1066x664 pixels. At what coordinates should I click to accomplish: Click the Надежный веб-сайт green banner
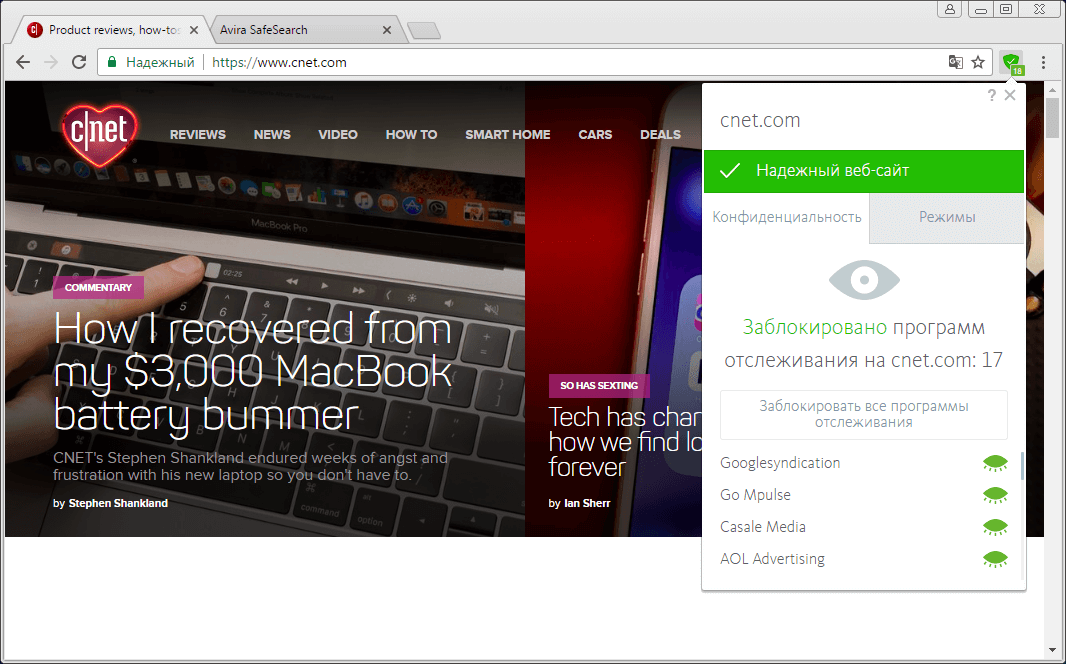click(x=863, y=171)
